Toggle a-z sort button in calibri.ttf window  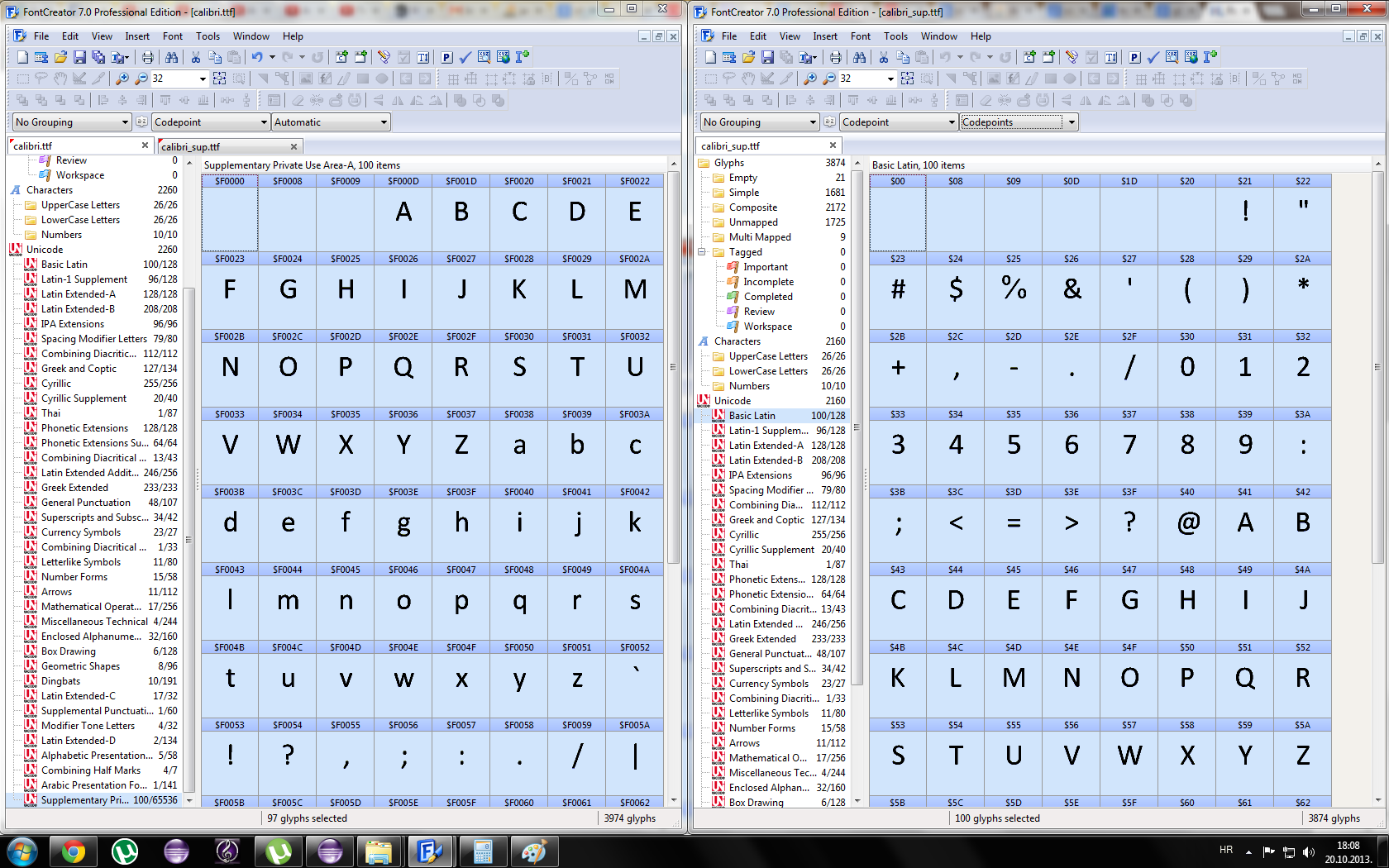141,122
